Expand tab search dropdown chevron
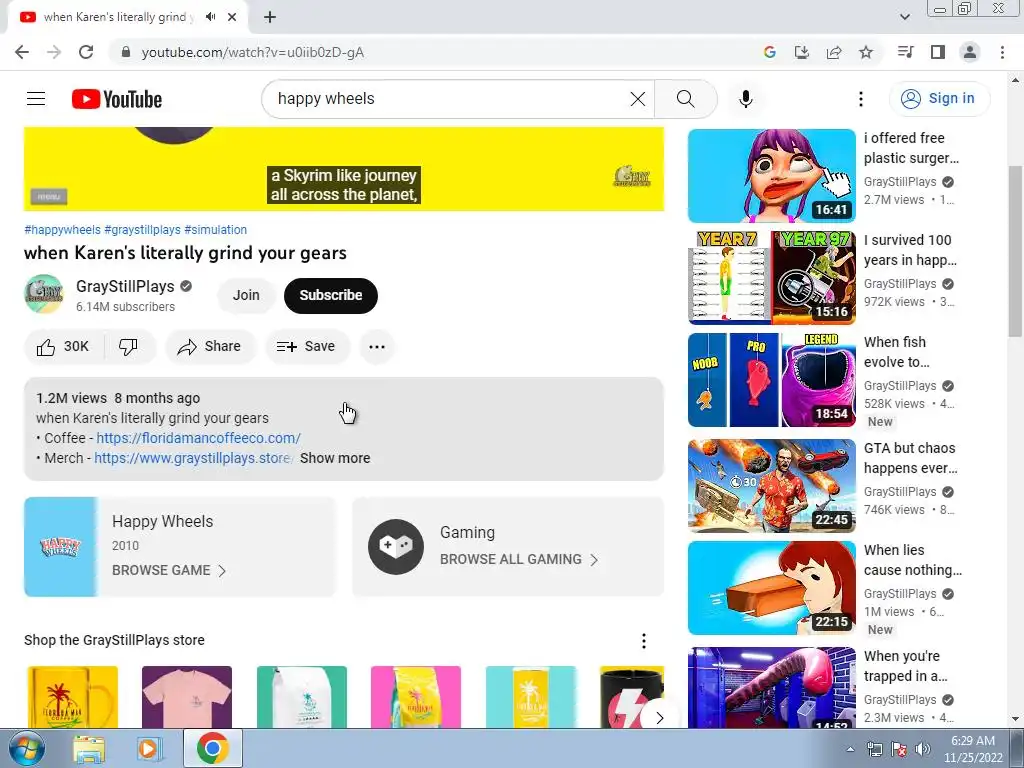Screen dimensions: 1024x768 (904, 17)
